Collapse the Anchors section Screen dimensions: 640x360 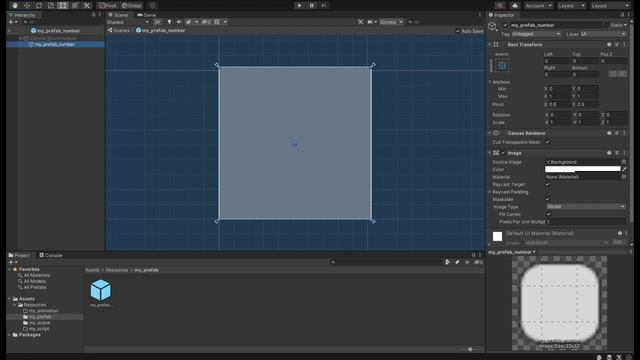[x=490, y=82]
